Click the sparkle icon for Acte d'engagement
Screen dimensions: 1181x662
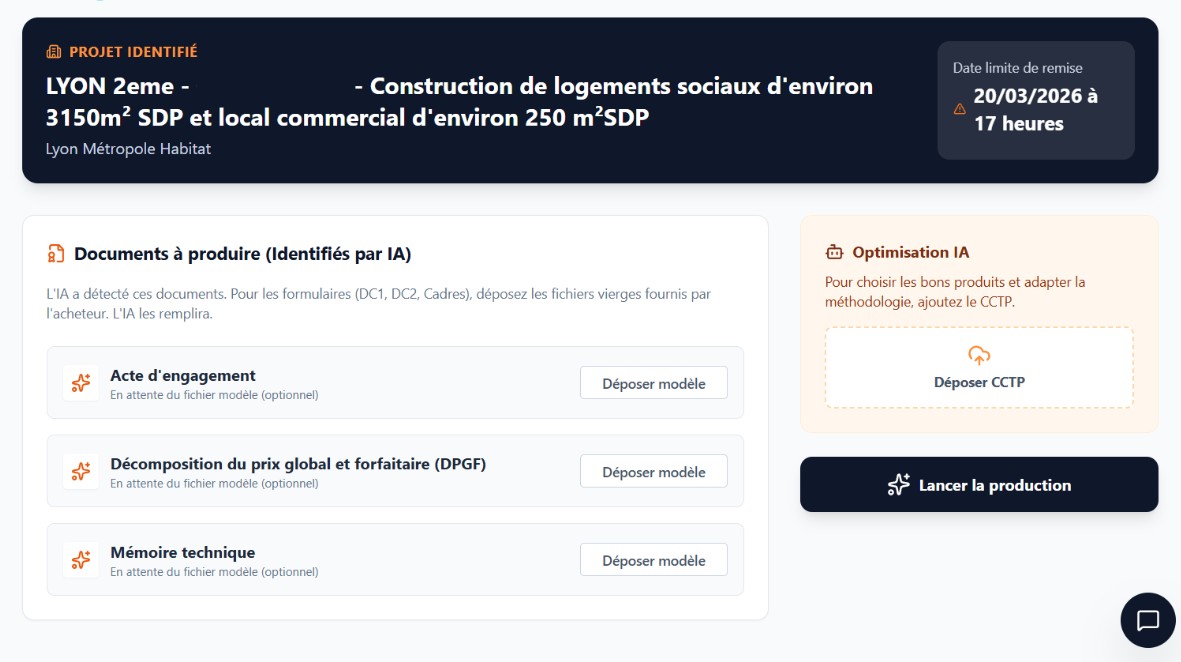[x=81, y=383]
